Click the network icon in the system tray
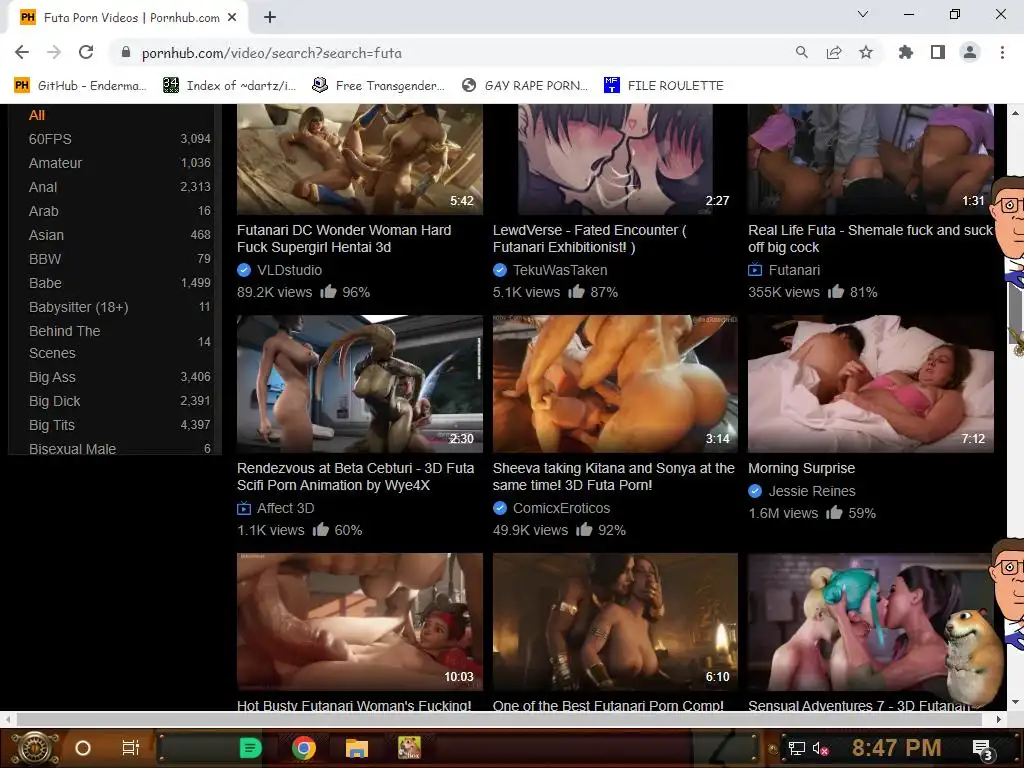The image size is (1024, 768). pos(797,748)
